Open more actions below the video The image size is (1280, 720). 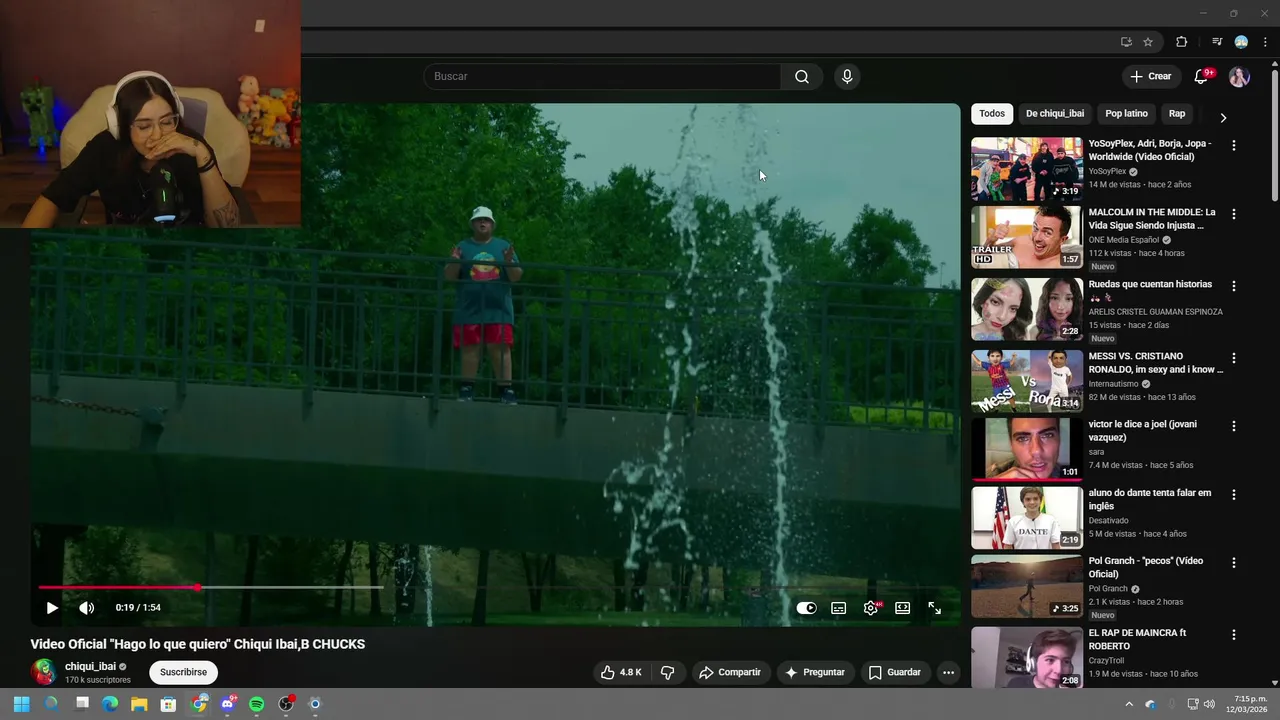coord(948,673)
